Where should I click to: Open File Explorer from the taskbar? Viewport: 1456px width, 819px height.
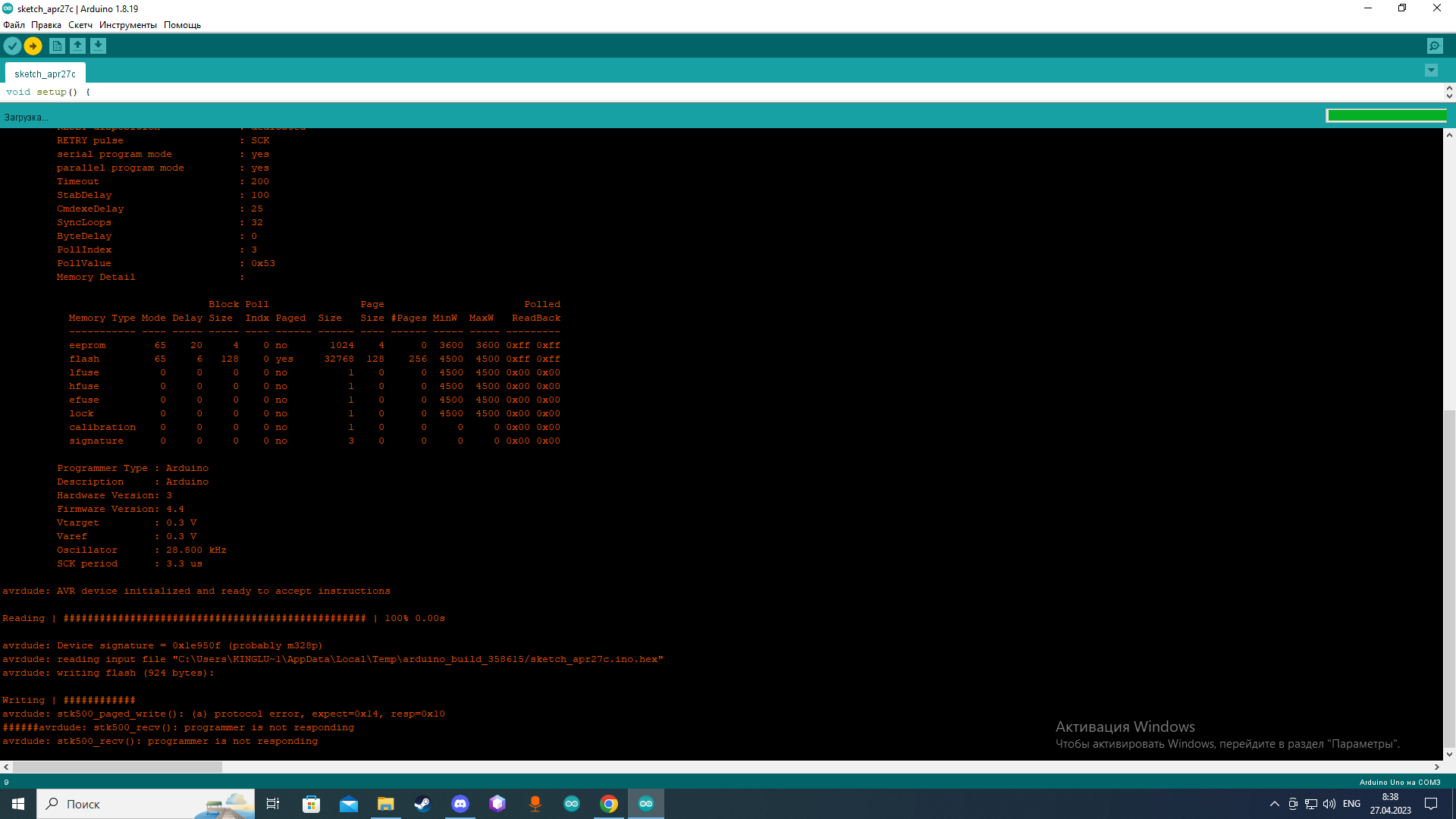coord(385,804)
